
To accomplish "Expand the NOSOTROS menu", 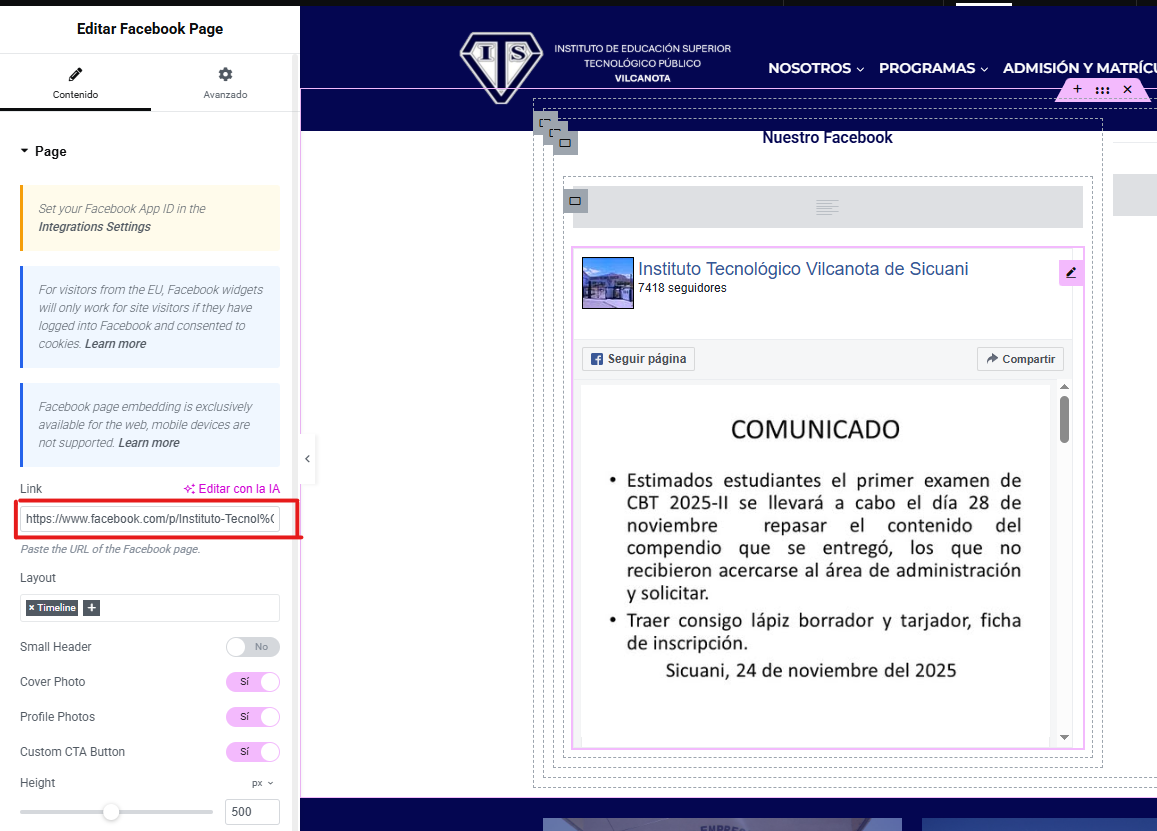I will (x=815, y=68).
